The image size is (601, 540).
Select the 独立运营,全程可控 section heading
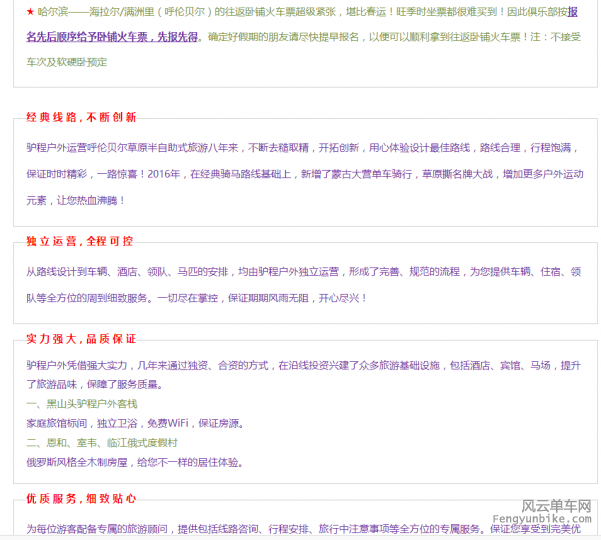click(80, 241)
